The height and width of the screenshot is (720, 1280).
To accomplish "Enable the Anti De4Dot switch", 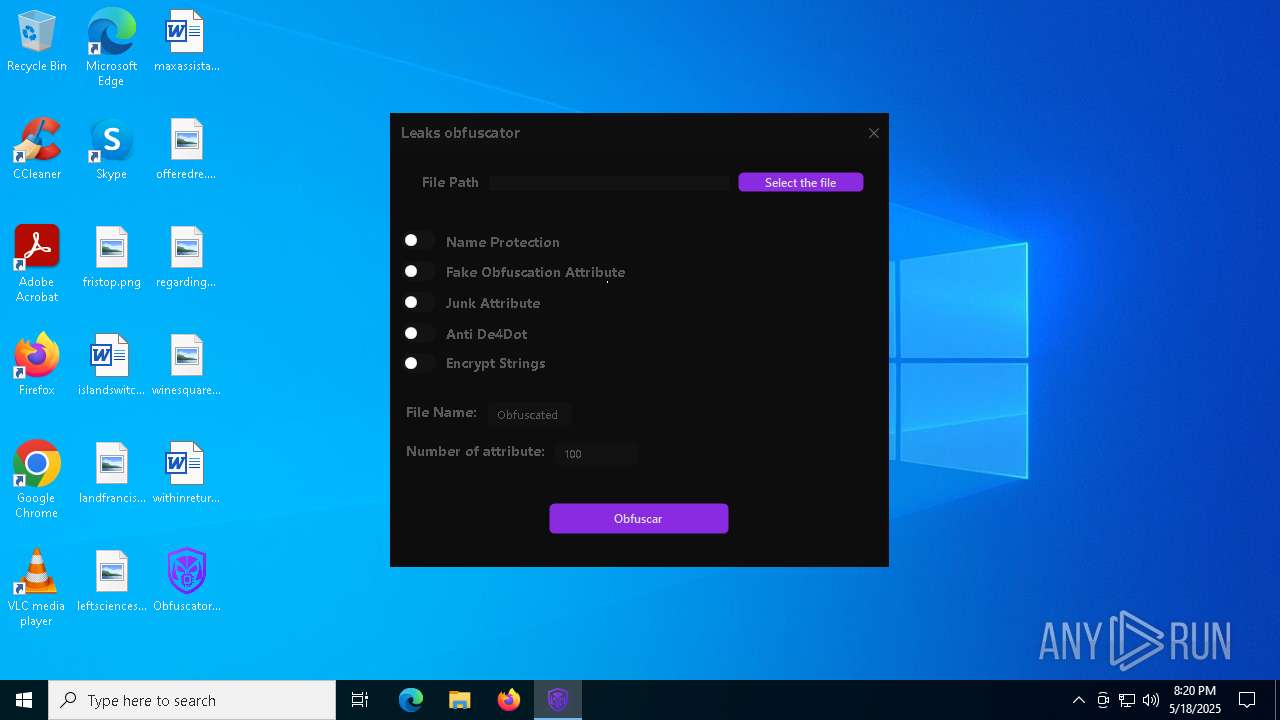I will [419, 333].
